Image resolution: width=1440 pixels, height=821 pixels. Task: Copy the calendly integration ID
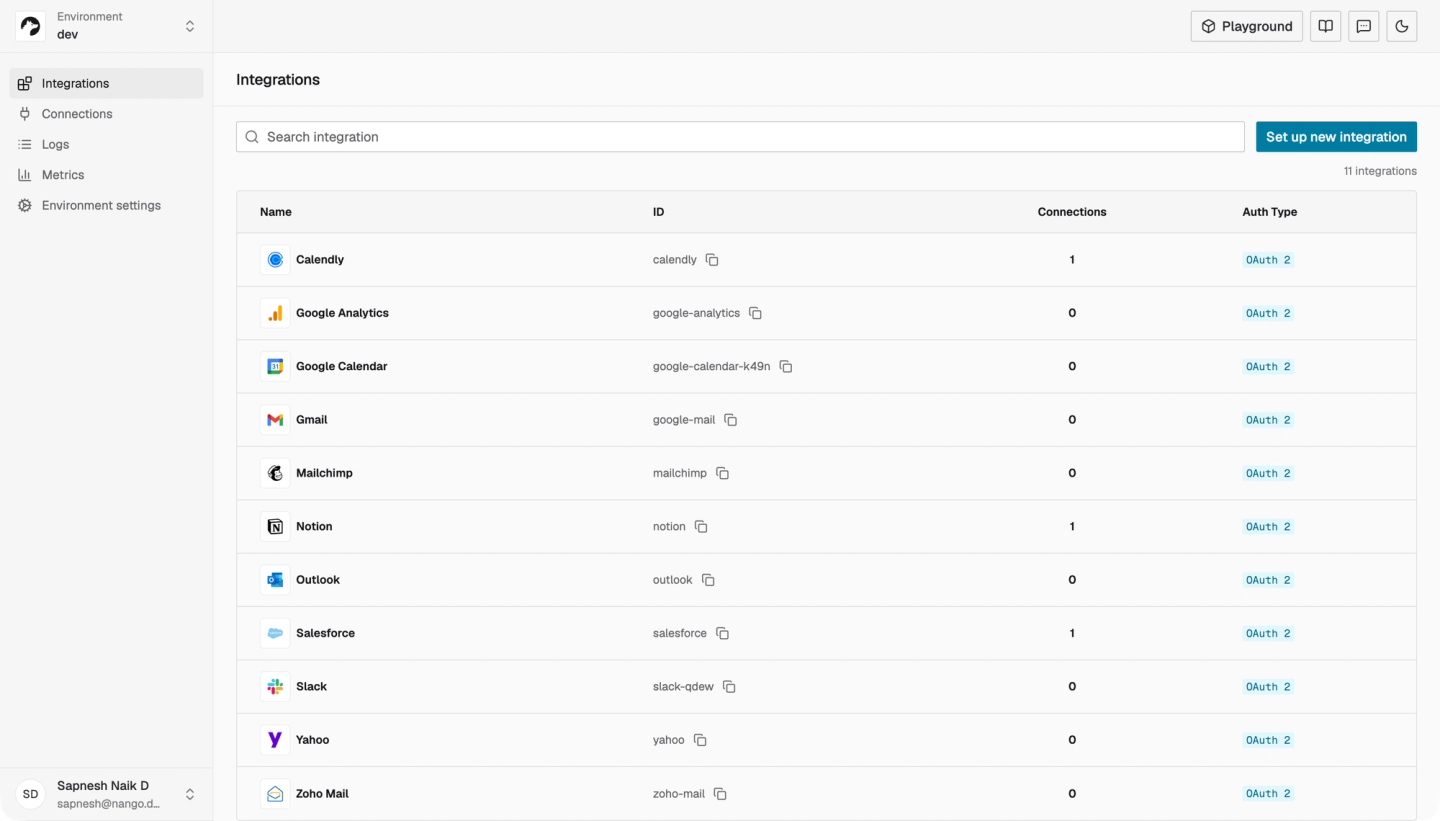(712, 260)
